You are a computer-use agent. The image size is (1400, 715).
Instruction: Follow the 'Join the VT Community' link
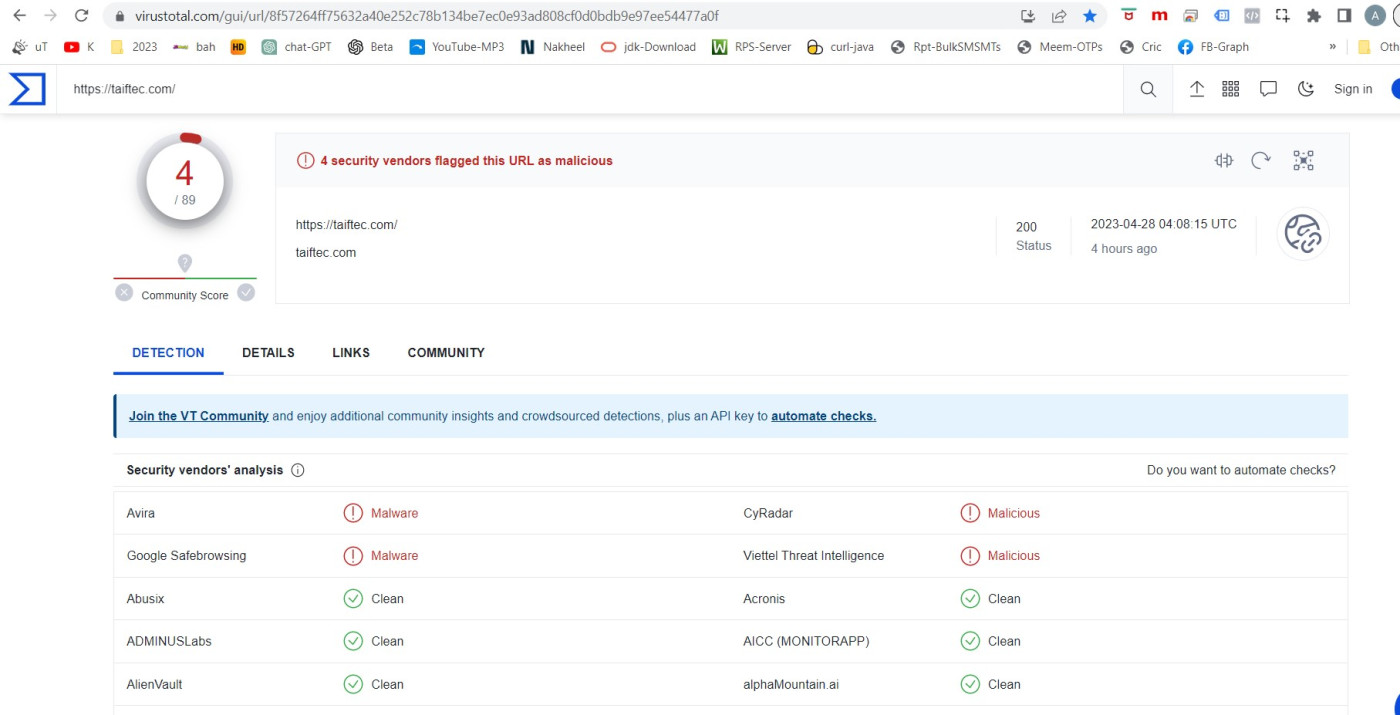pos(199,416)
